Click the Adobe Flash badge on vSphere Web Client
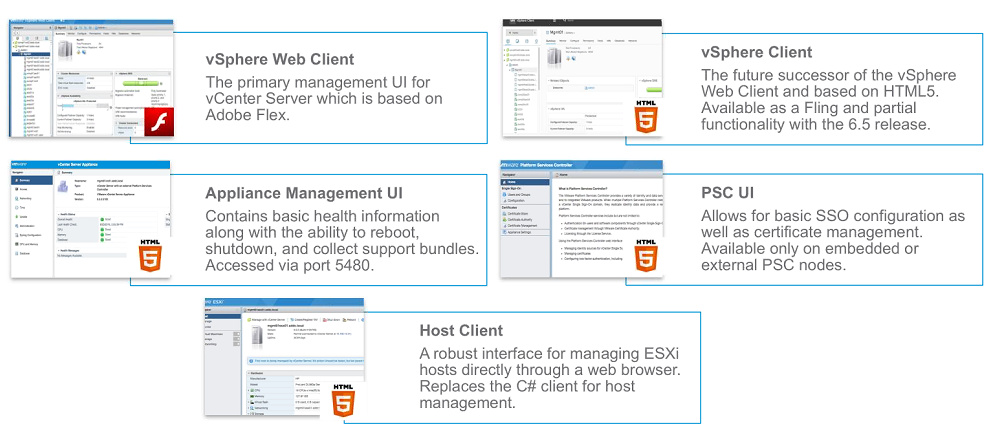This screenshot has width=991, height=430. 159,121
